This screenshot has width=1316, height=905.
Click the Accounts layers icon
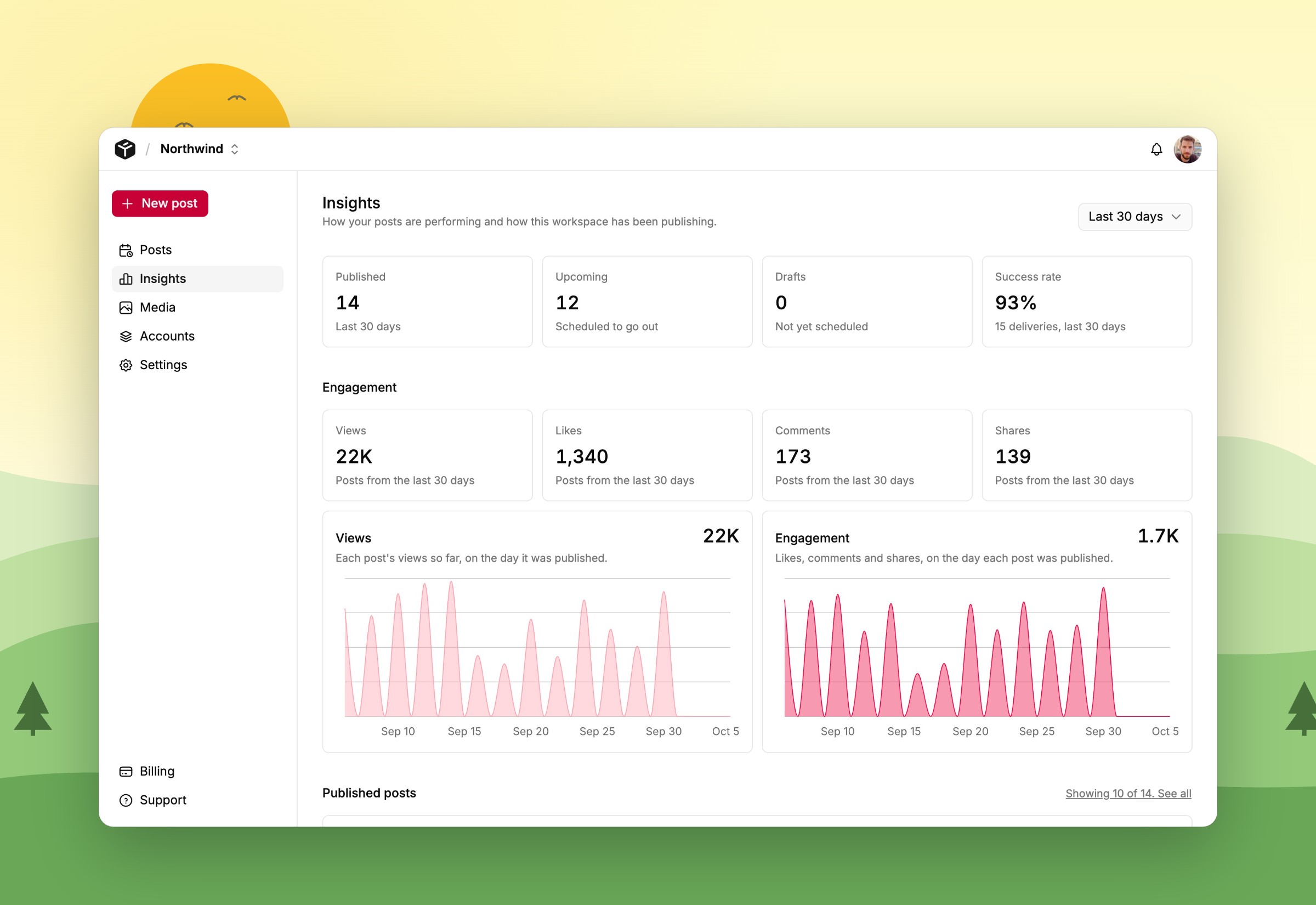coord(126,336)
